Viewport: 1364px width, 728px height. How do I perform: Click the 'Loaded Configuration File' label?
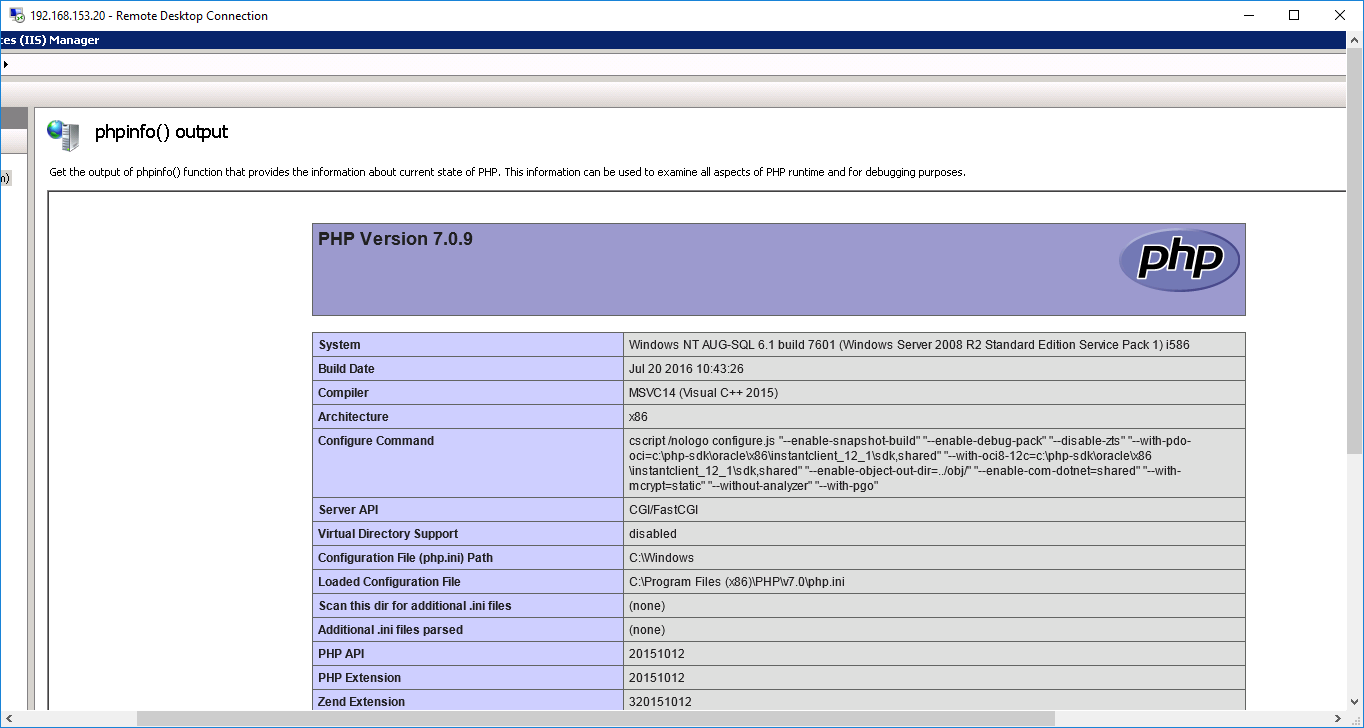tap(389, 582)
